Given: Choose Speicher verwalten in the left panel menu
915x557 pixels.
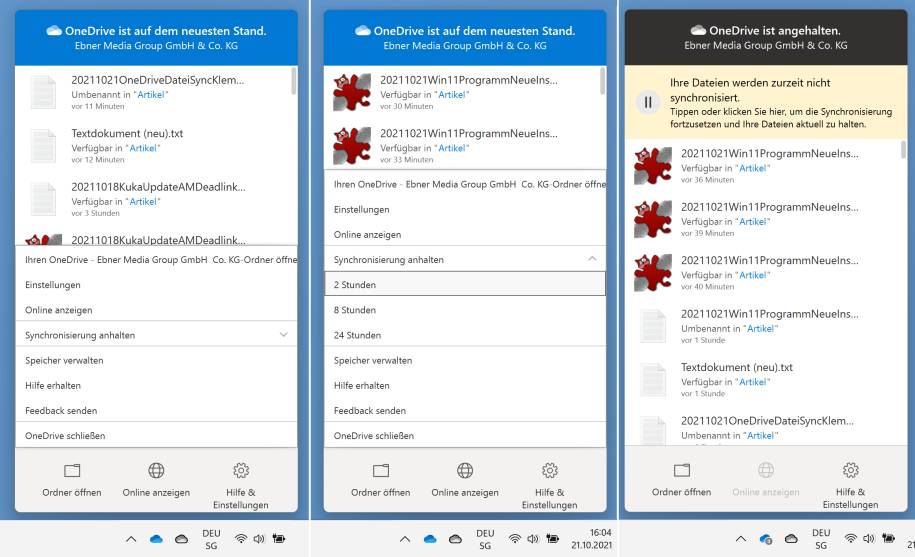Looking at the screenshot, I should click(156, 360).
